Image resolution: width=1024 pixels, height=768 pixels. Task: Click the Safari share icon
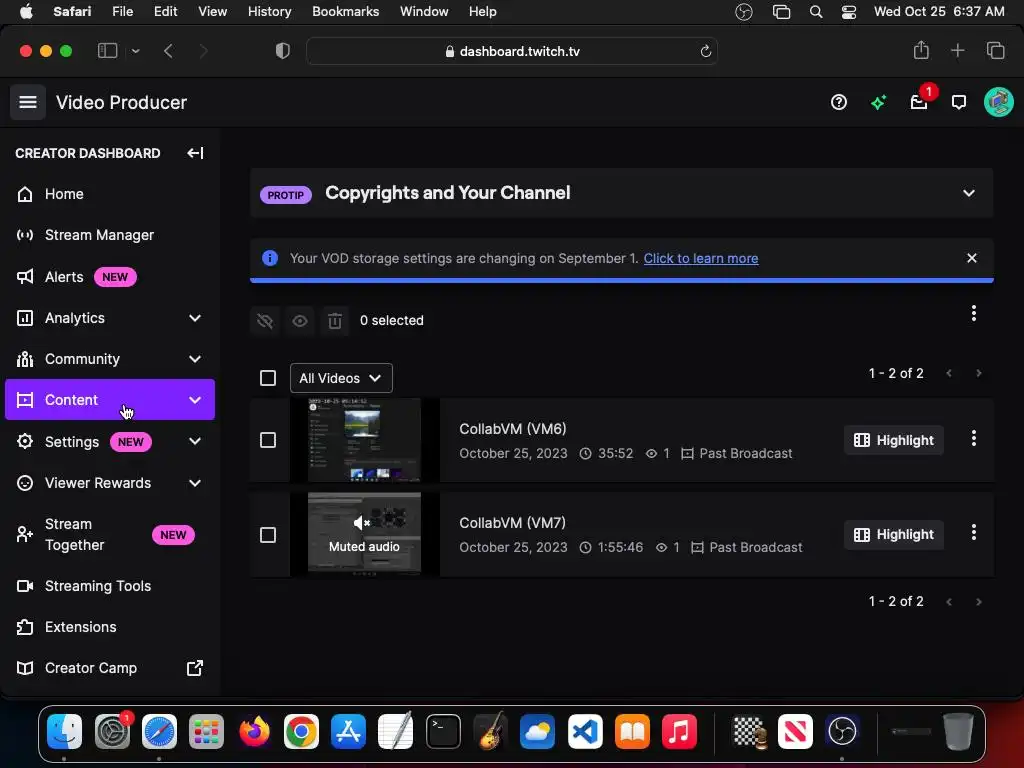[921, 50]
